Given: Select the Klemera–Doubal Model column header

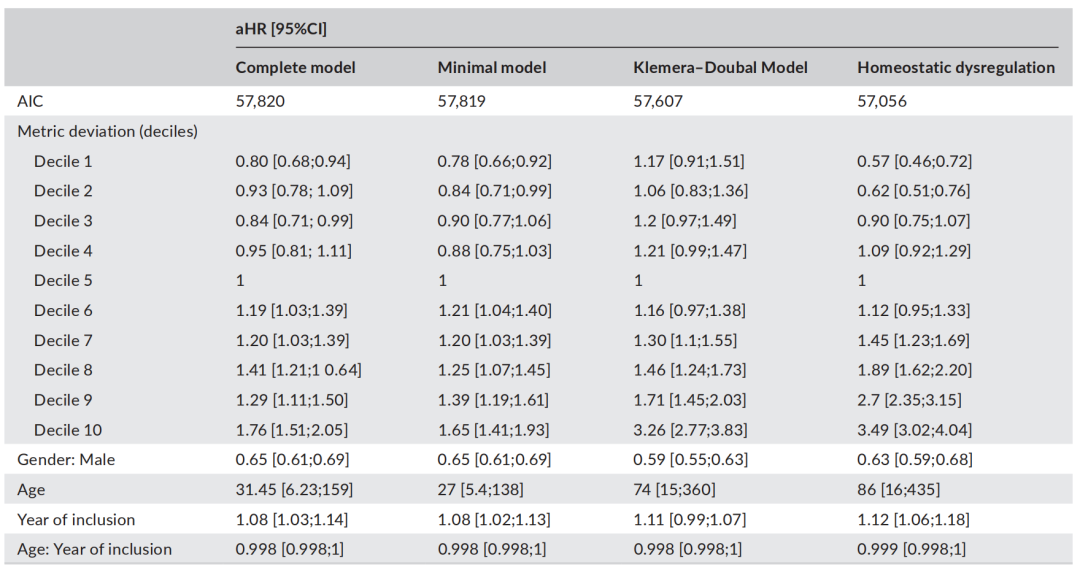Looking at the screenshot, I should [720, 68].
